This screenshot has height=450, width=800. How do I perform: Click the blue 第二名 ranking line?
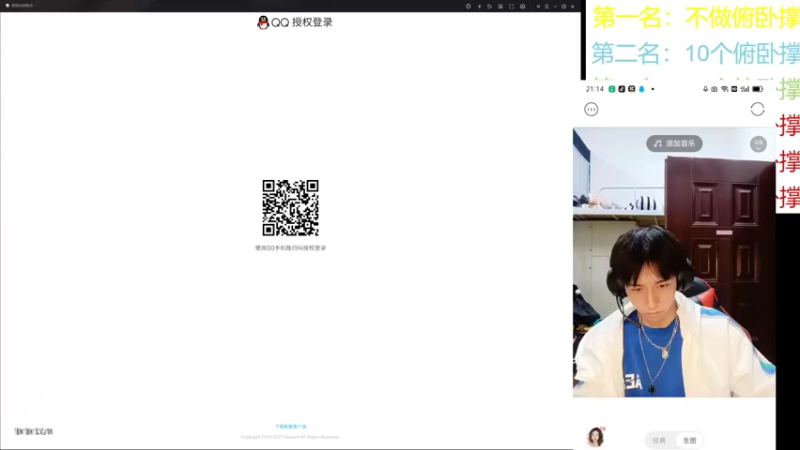coord(695,53)
